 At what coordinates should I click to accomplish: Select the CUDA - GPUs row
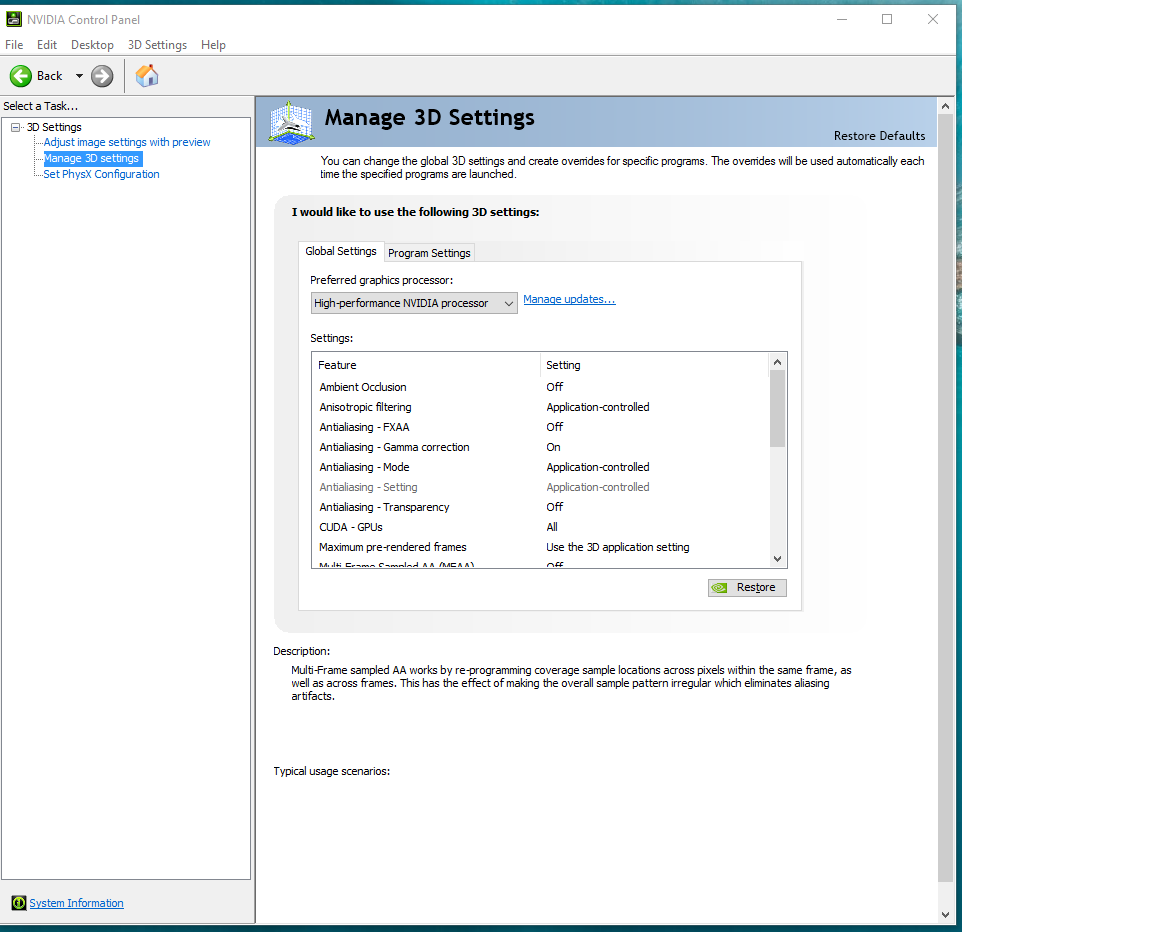click(541, 527)
